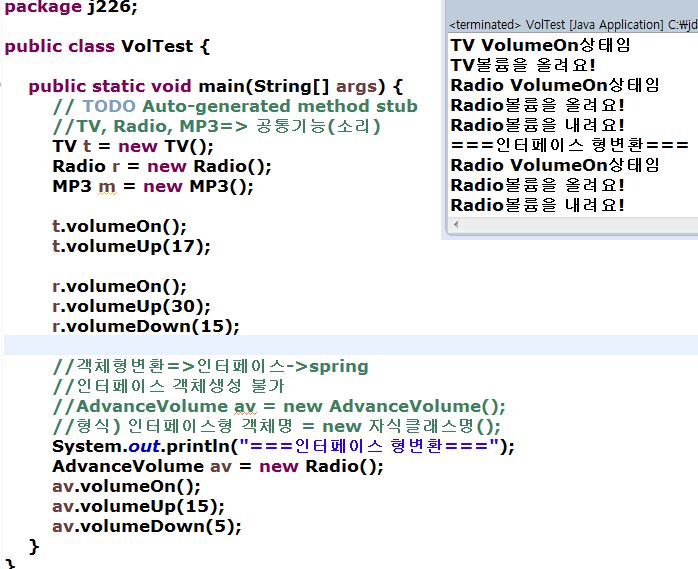The height and width of the screenshot is (569, 698).
Task: Click console line '===인터페이스 형변환===' in output panel
Action: pos(569,145)
